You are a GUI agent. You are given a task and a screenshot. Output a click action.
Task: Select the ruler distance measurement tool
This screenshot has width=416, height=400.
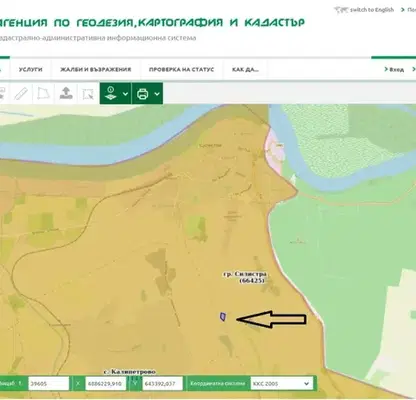[x=21, y=94]
